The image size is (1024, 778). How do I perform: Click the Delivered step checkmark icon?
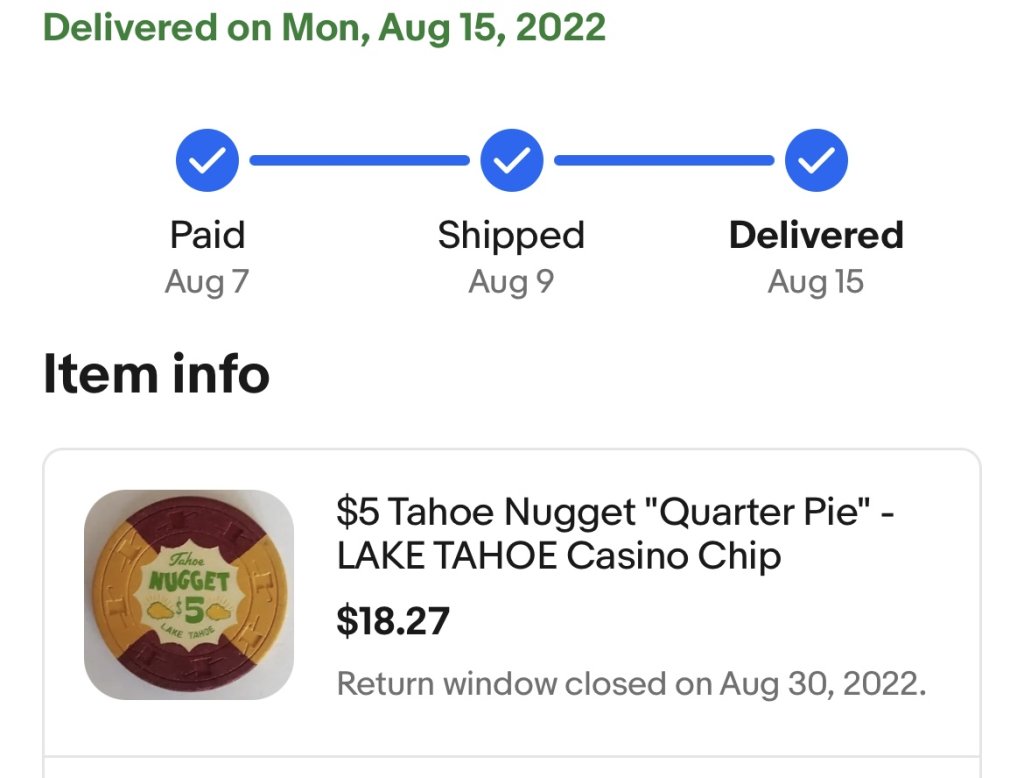click(816, 160)
